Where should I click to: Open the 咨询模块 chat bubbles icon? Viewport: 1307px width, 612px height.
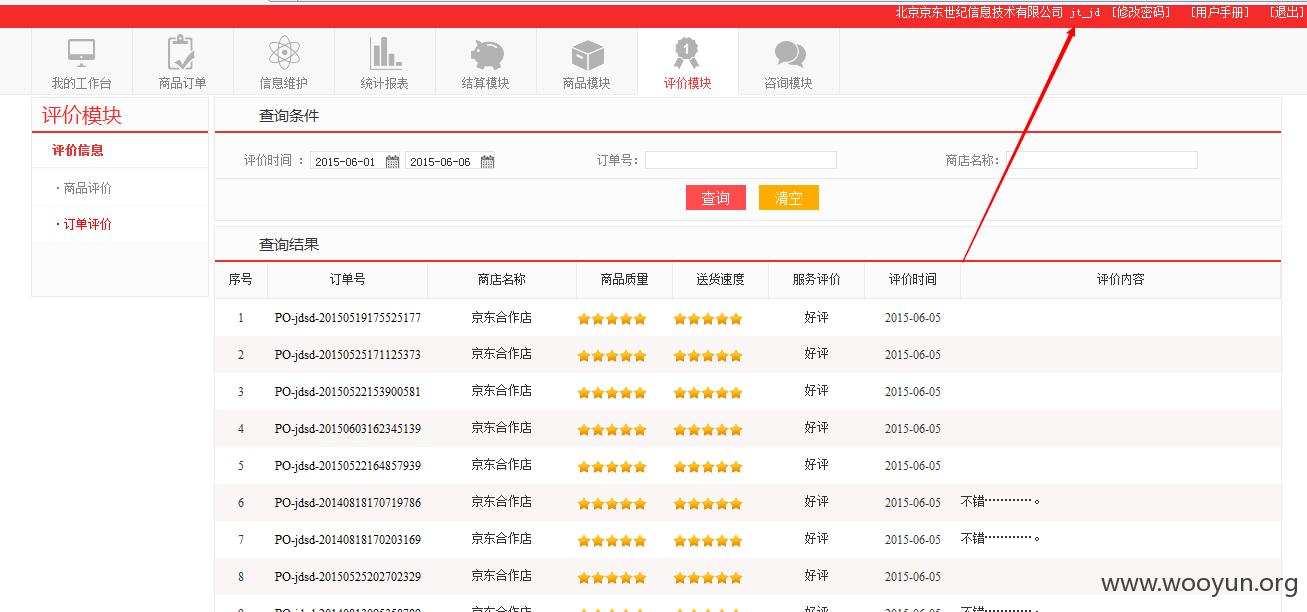tap(789, 54)
